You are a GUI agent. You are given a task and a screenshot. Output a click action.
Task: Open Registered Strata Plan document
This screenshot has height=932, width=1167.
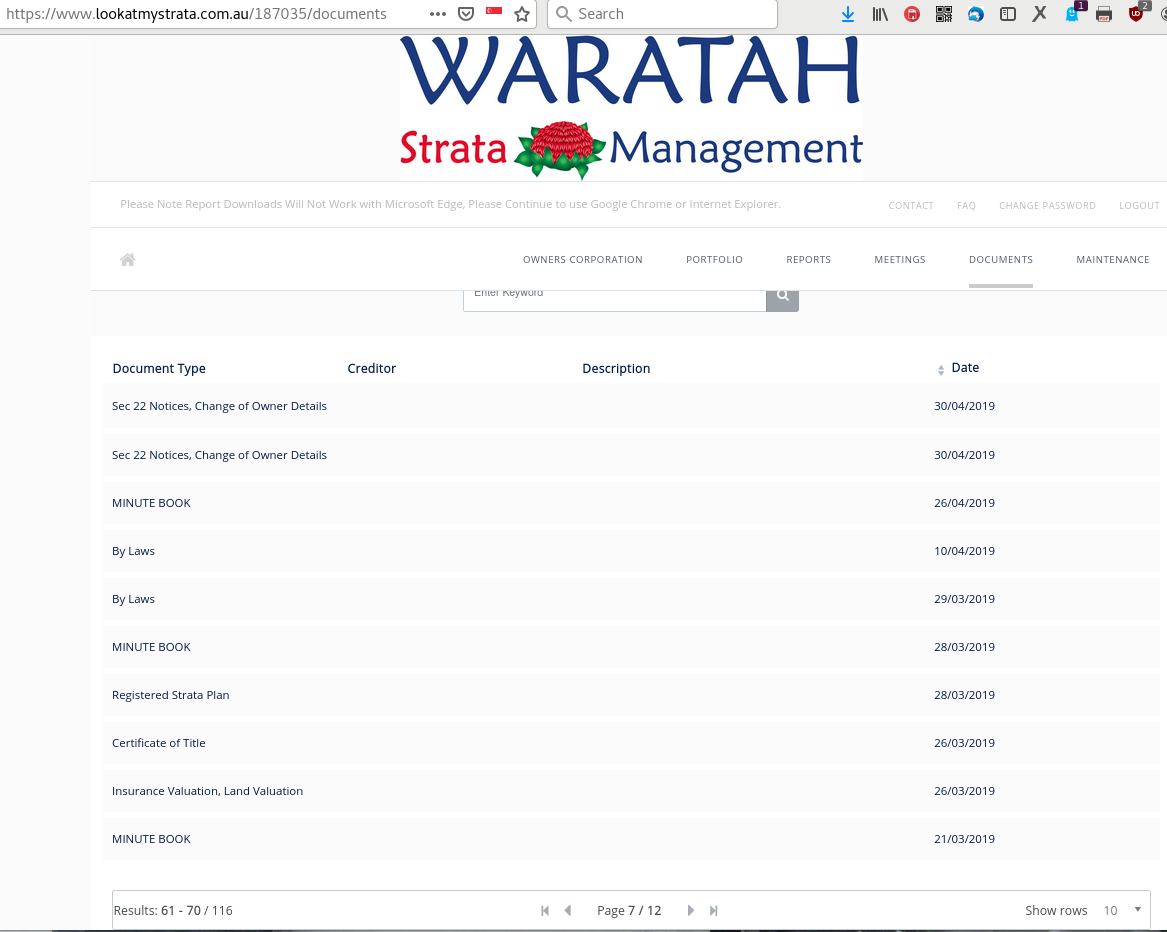click(x=631, y=695)
